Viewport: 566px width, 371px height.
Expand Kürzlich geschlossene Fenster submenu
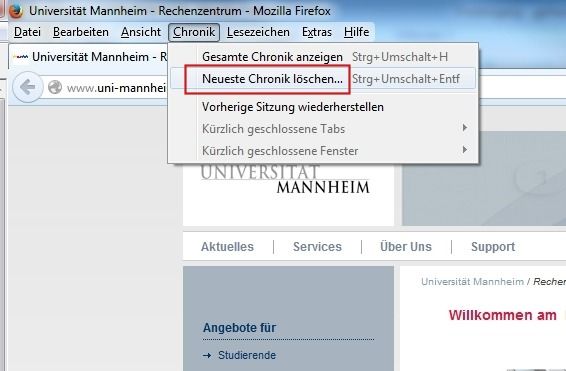323,150
